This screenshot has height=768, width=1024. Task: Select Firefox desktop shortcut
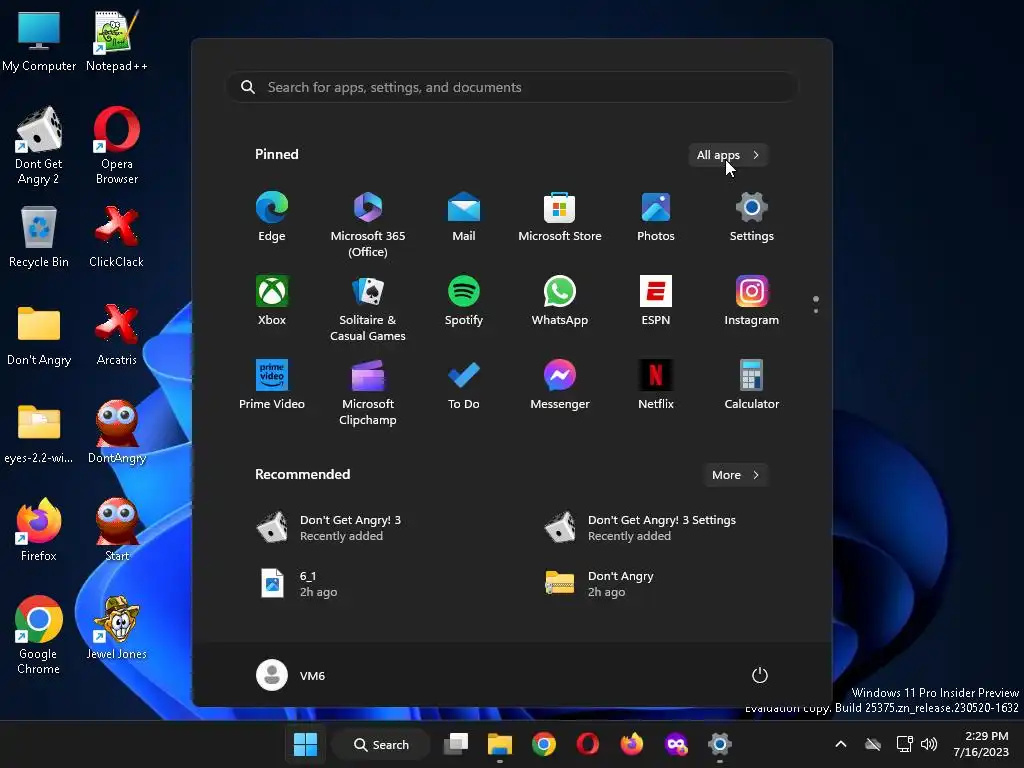tap(39, 530)
